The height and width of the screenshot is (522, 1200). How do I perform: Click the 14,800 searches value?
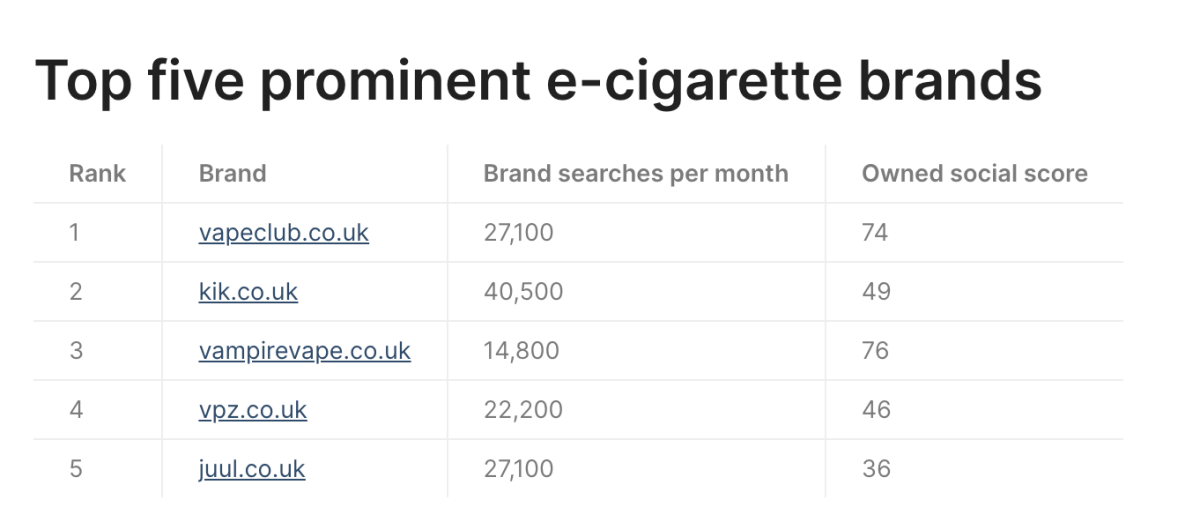[521, 351]
